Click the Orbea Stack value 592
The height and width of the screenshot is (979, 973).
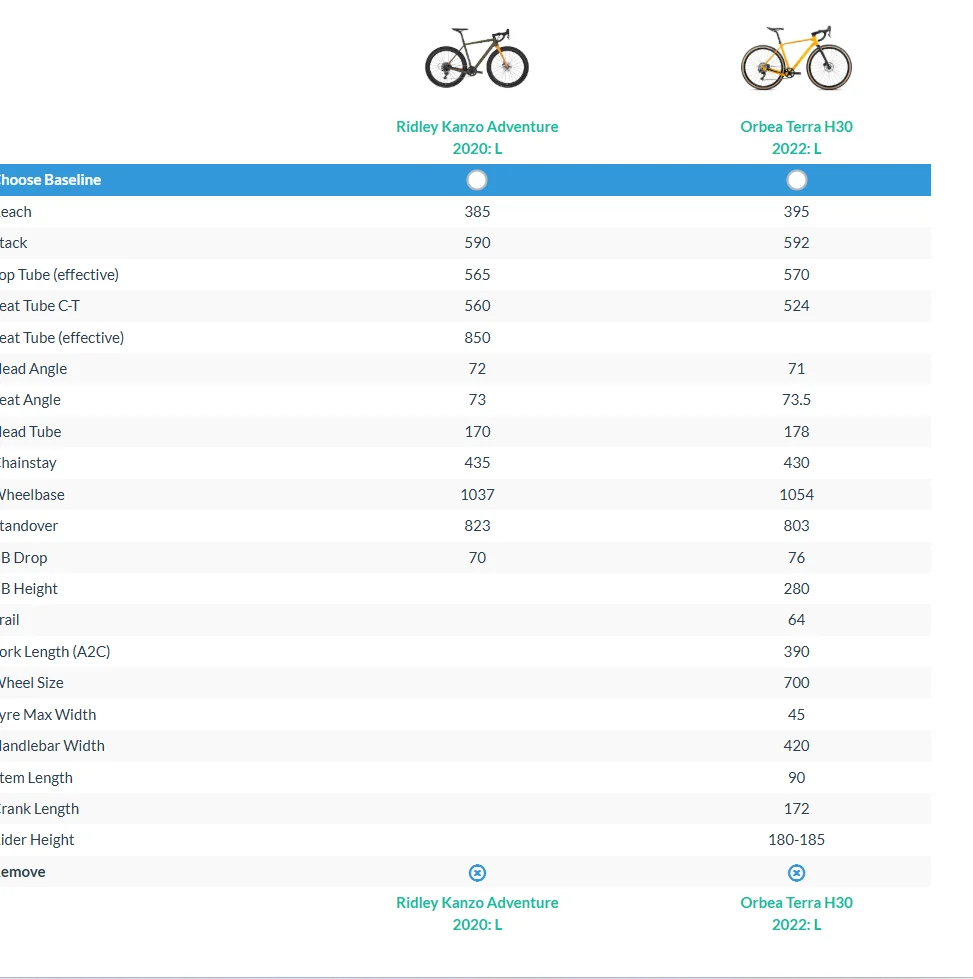click(x=796, y=243)
